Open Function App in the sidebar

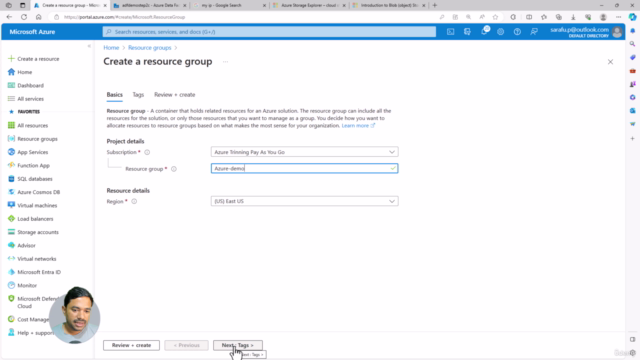pos(33,165)
